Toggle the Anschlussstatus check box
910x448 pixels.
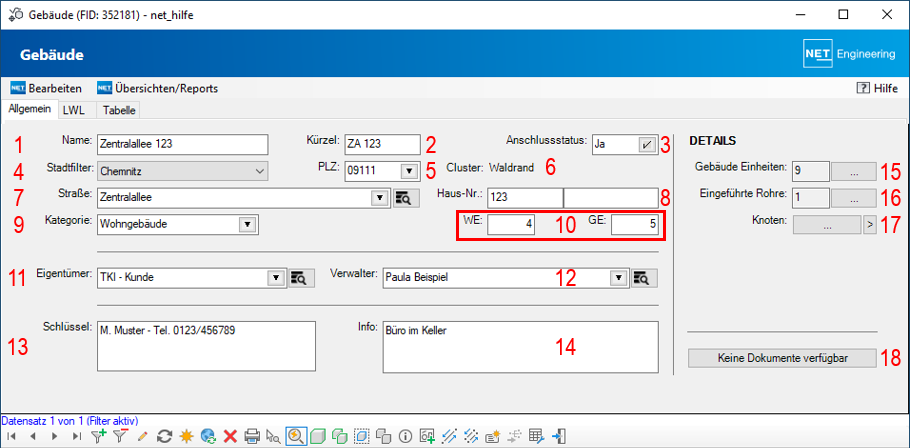[x=647, y=144]
